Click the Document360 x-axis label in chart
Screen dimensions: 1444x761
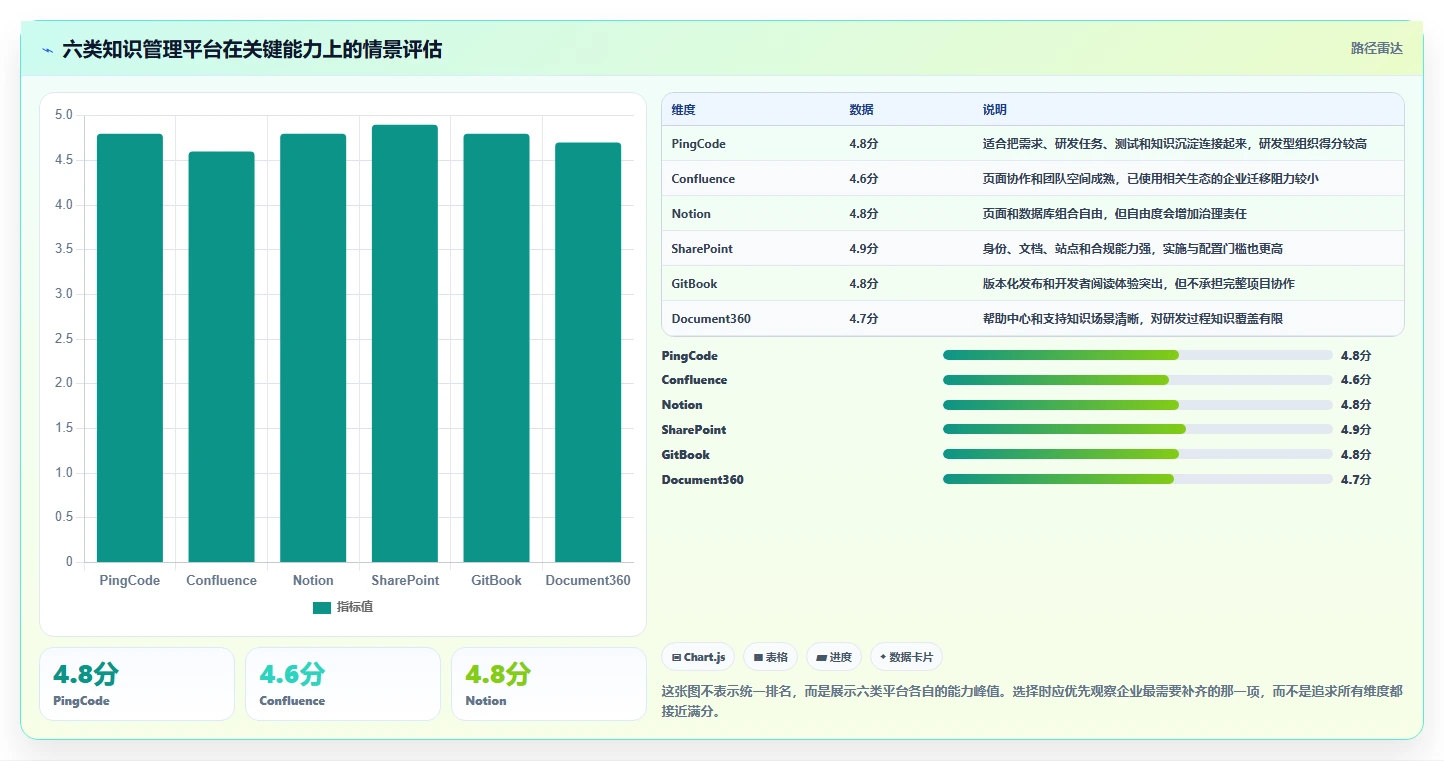(588, 580)
